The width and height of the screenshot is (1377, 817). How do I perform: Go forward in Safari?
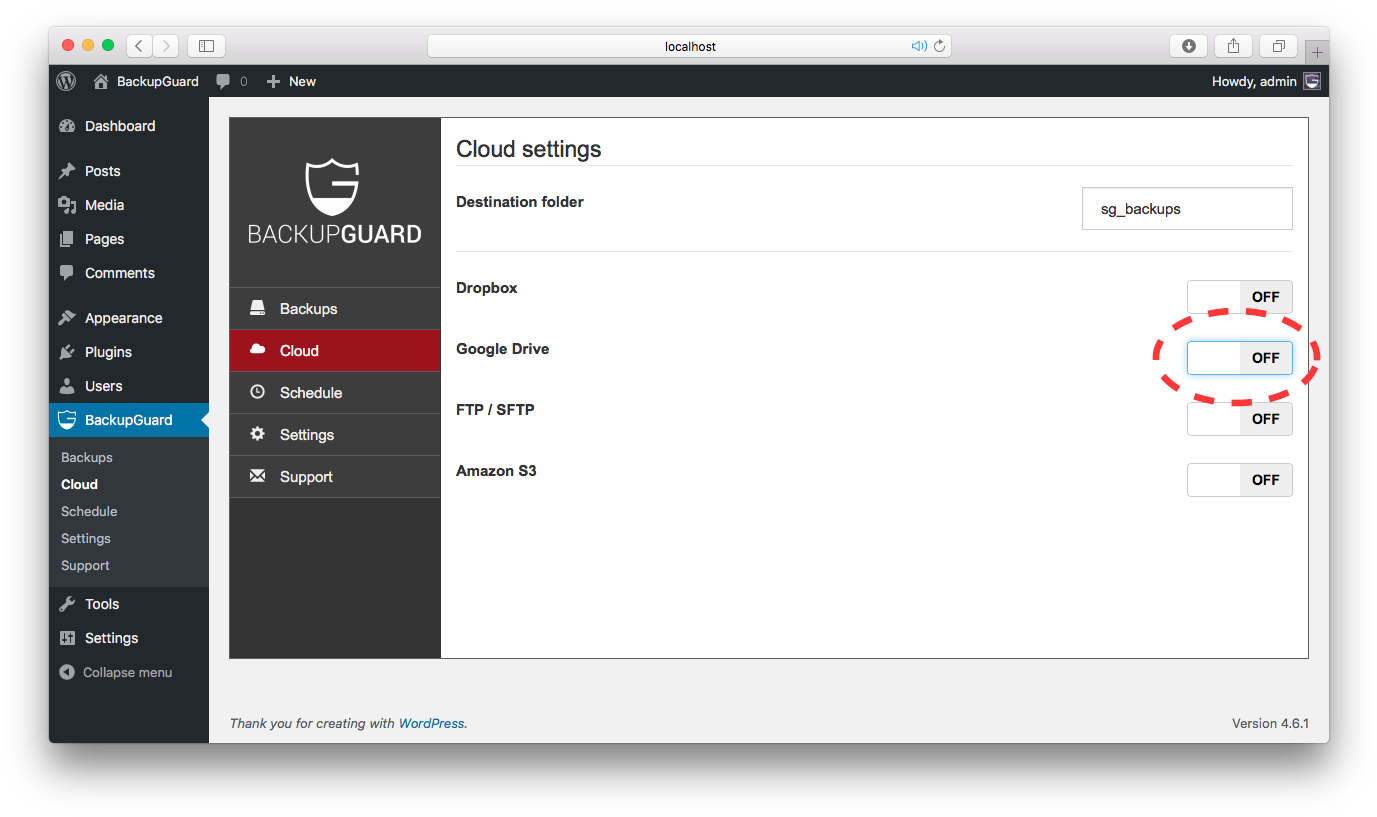[166, 46]
